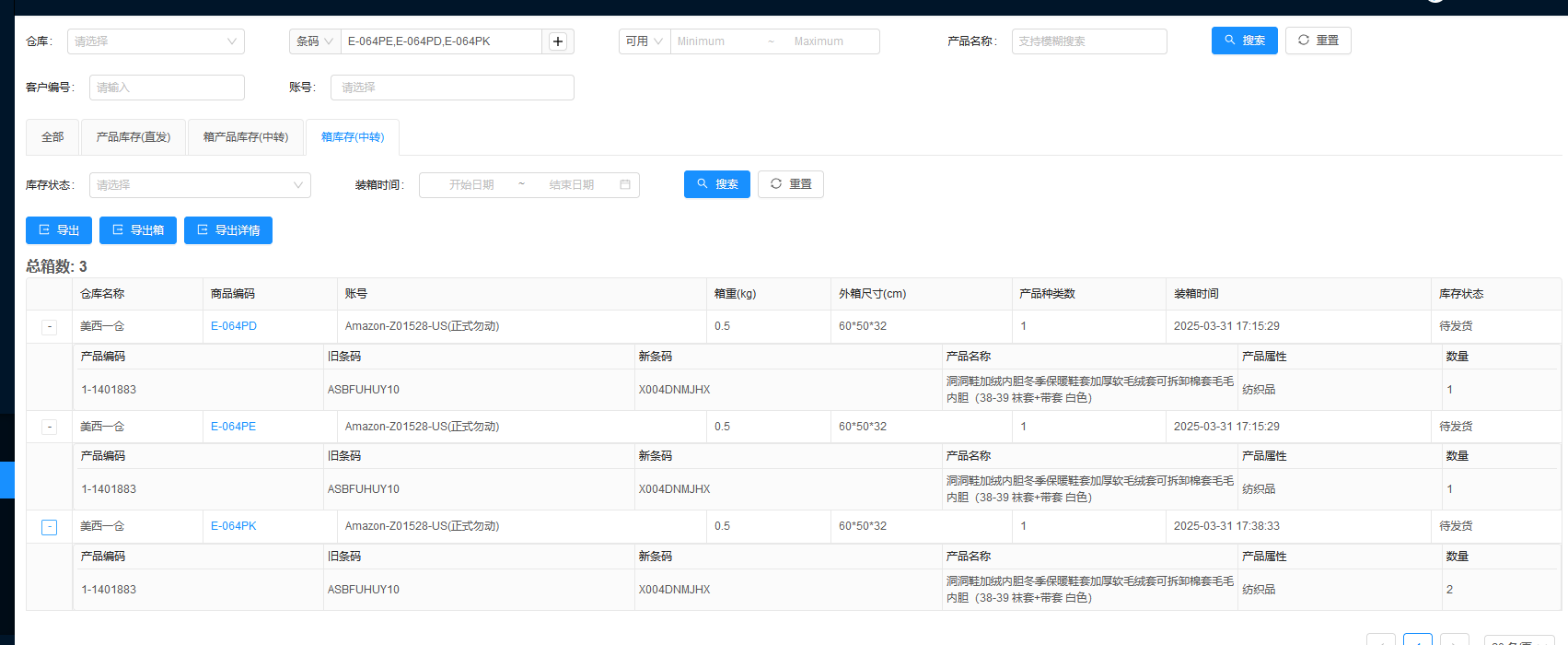Screen dimensions: 1568x645
Task: Click the Minimum quantity field
Action: [715, 41]
